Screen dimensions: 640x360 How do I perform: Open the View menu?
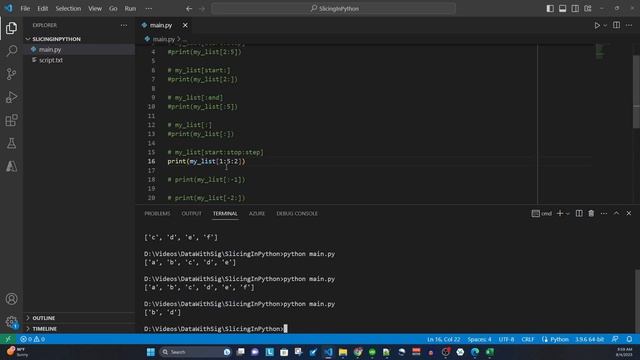pyautogui.click(x=95, y=9)
